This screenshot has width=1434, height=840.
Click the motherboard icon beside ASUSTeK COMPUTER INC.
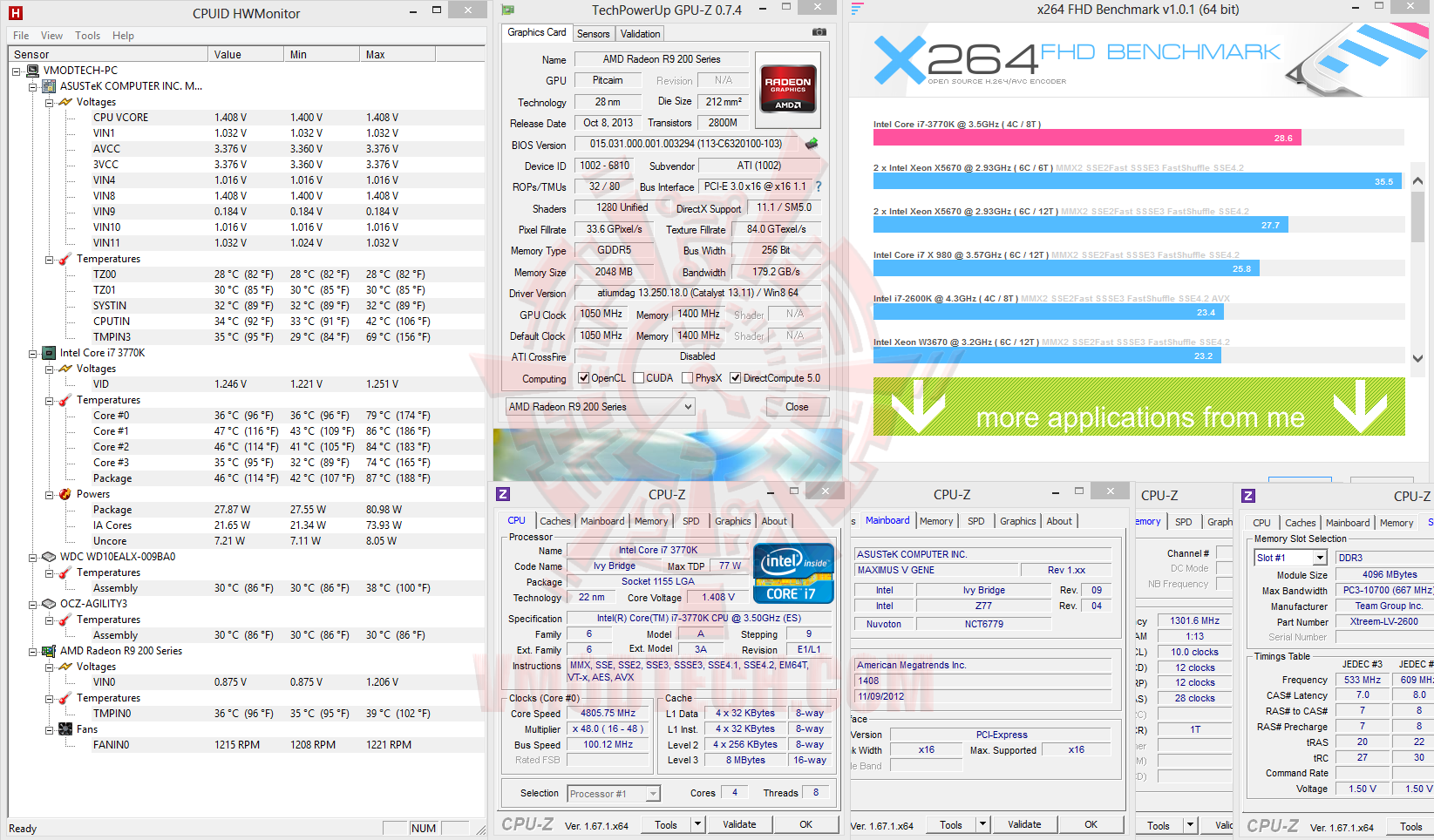[x=49, y=86]
